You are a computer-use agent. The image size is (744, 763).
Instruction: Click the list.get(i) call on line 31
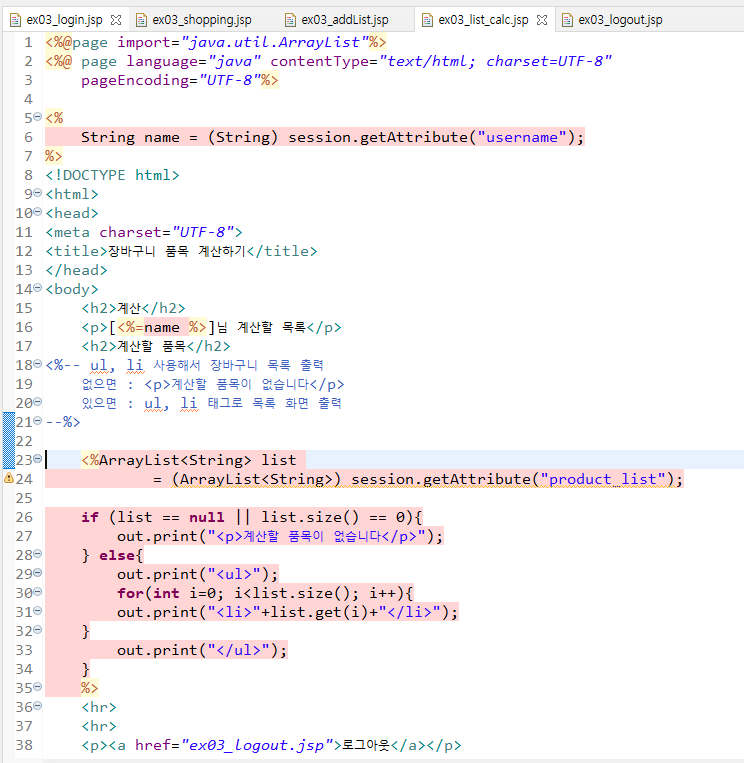(x=320, y=612)
